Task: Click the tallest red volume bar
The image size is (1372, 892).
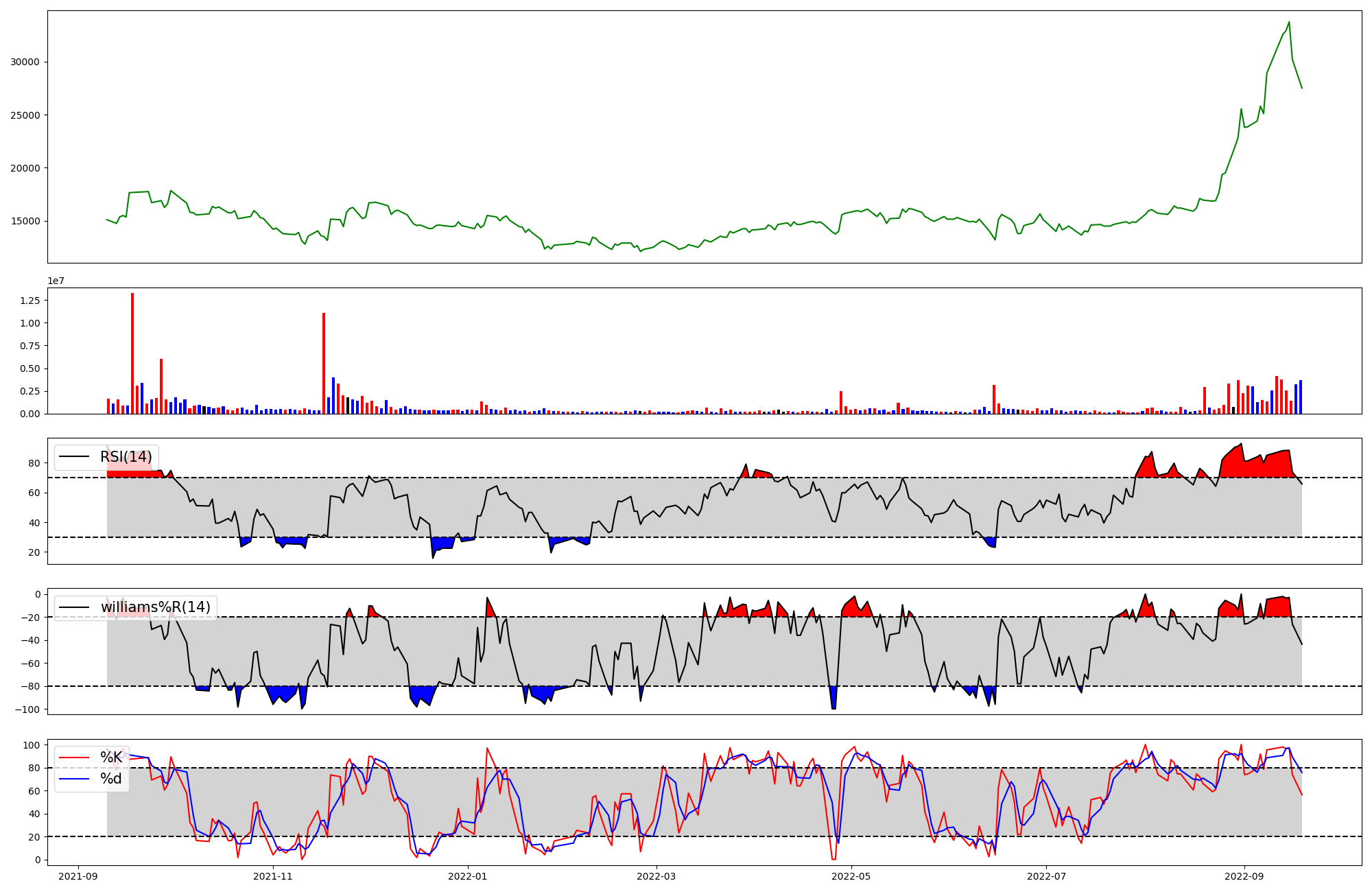Action: coord(132,353)
